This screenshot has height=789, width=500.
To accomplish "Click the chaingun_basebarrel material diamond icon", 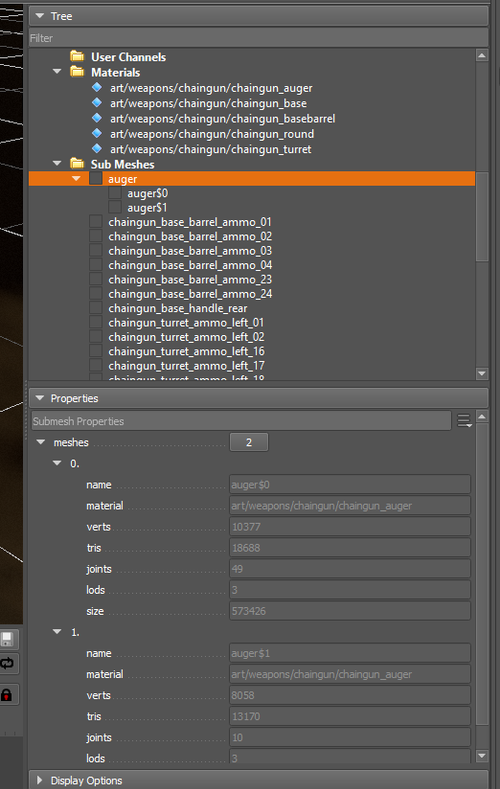I will click(97, 118).
